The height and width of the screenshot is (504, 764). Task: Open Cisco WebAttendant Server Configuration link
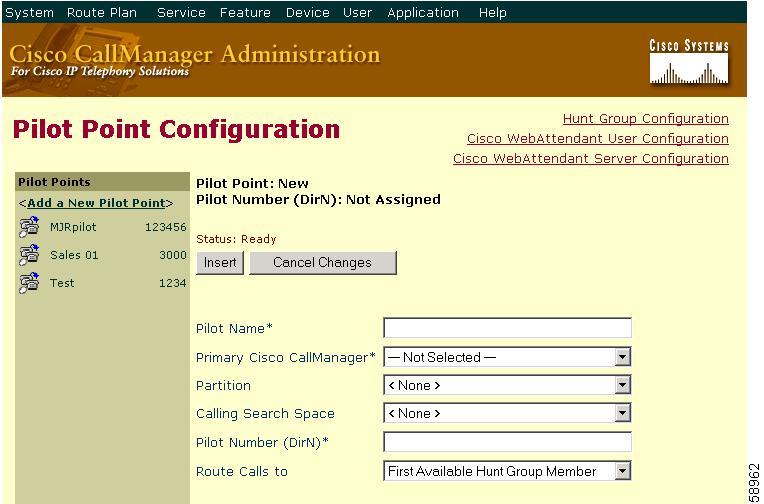click(x=591, y=158)
